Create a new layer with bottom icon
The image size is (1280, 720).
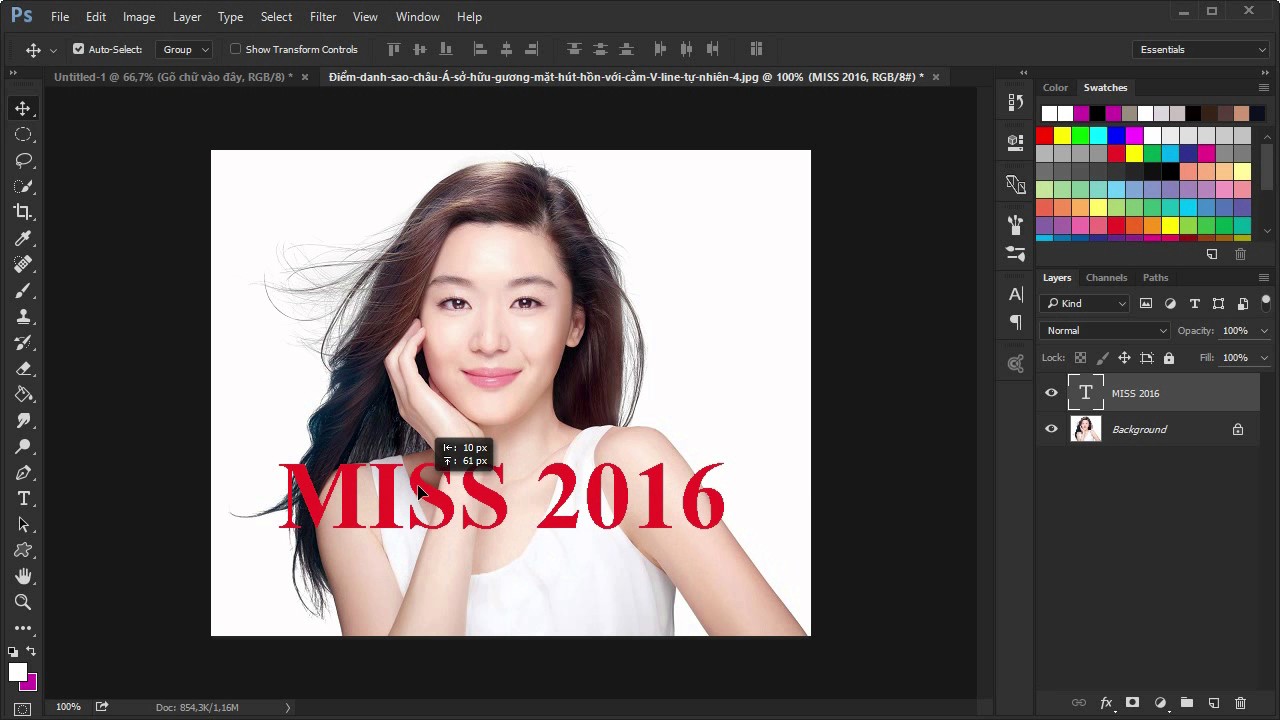[1213, 703]
